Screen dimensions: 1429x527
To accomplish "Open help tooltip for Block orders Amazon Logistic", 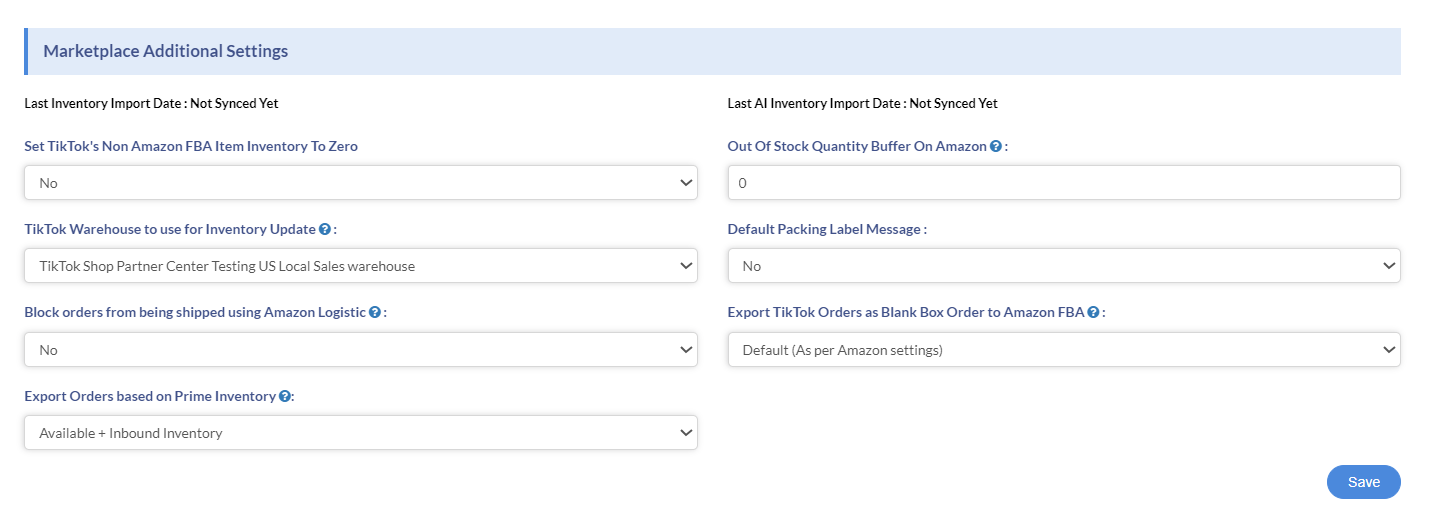I will click(x=375, y=312).
